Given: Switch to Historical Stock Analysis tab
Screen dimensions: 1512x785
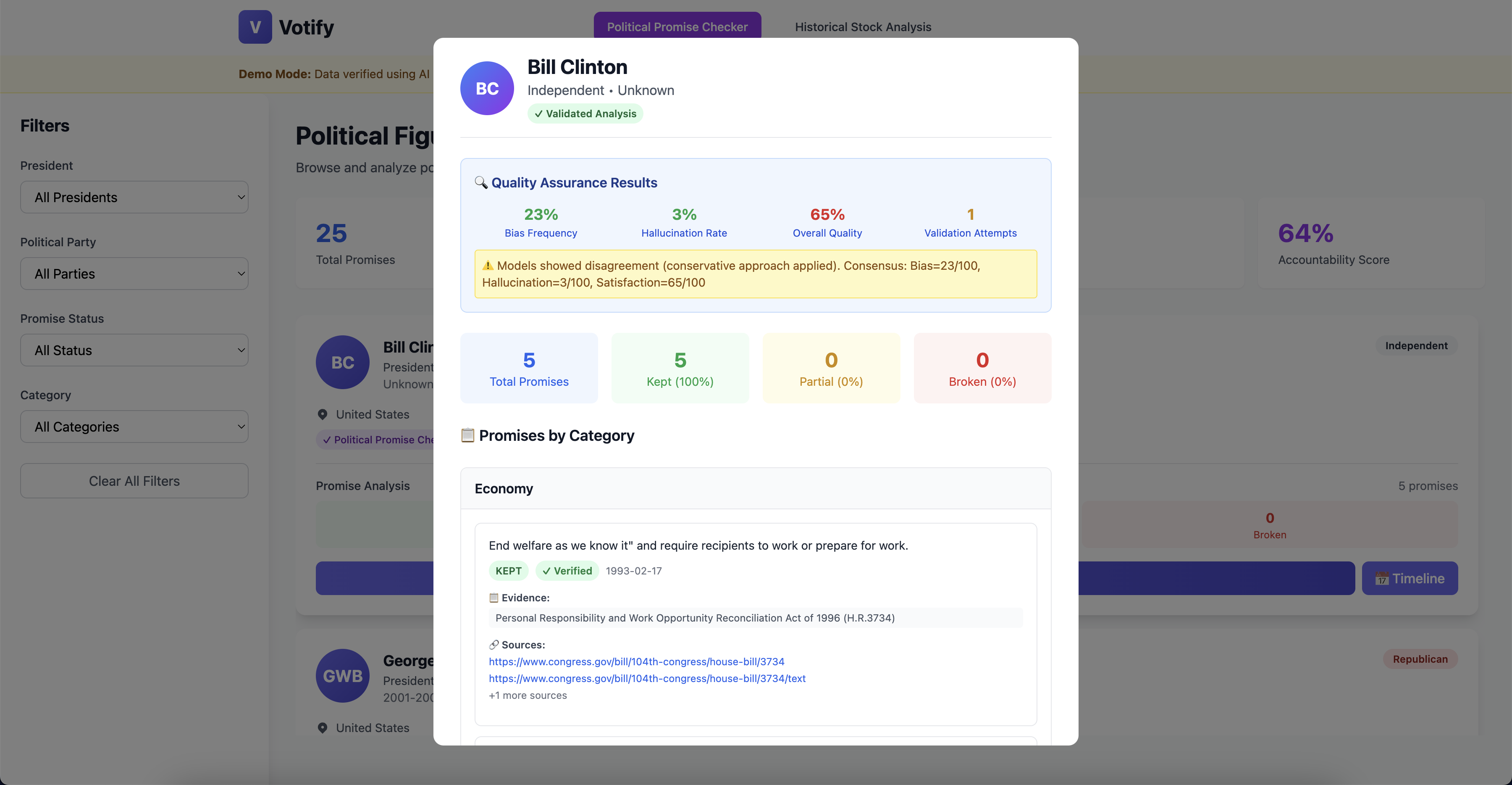Looking at the screenshot, I should [863, 26].
